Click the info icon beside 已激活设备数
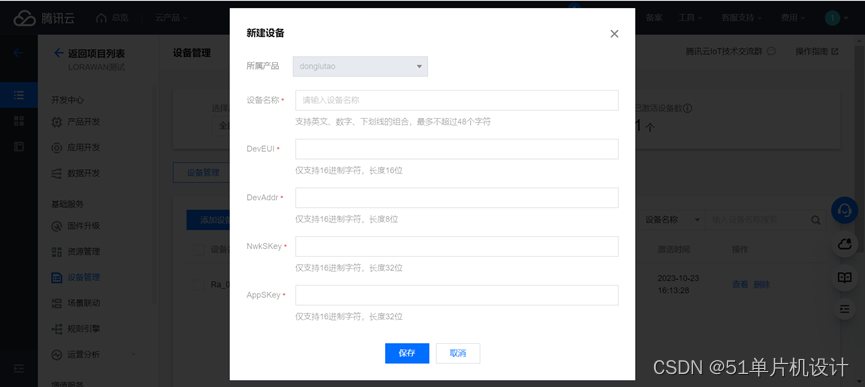The width and height of the screenshot is (865, 387). (x=687, y=109)
